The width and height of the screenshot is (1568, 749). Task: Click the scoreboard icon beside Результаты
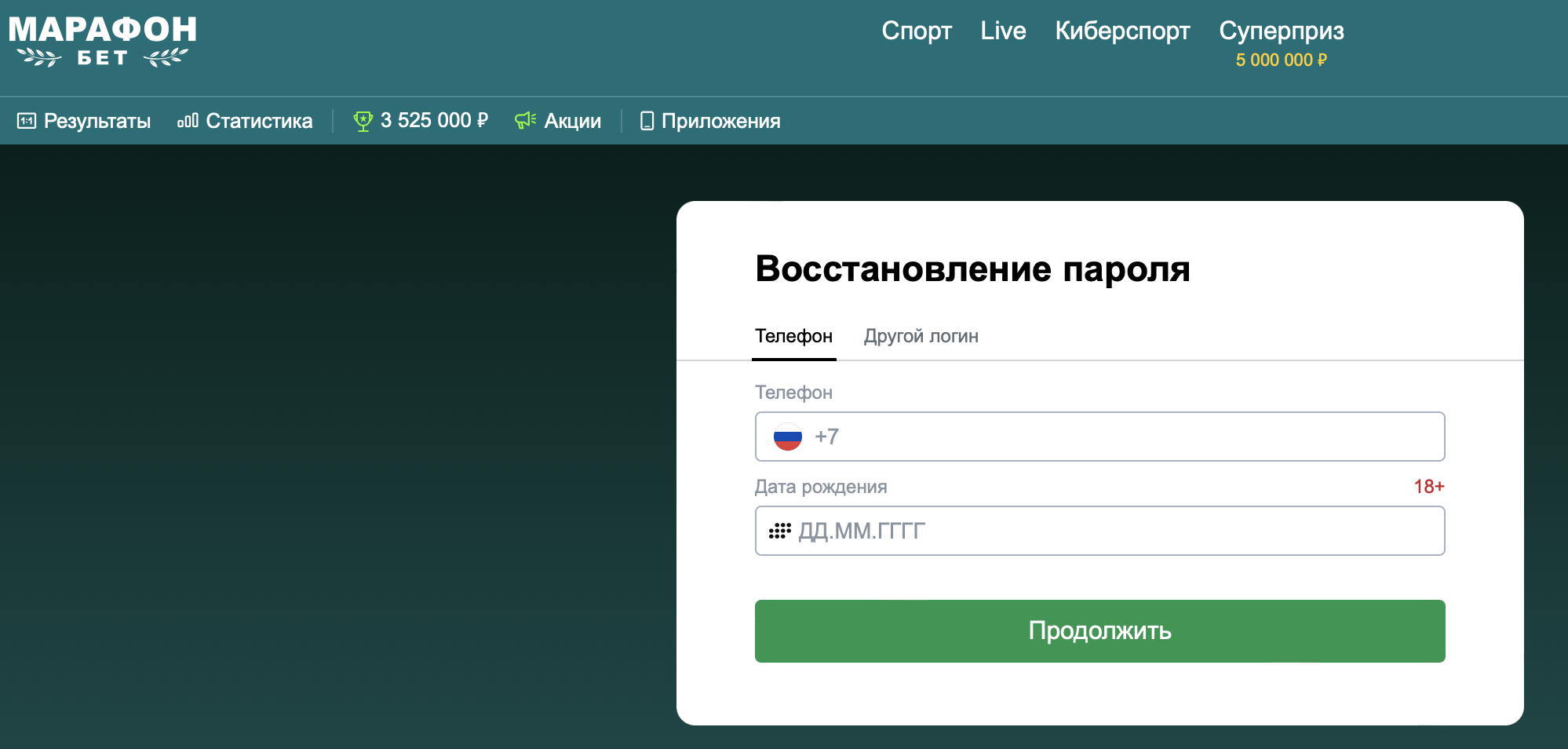(x=27, y=121)
